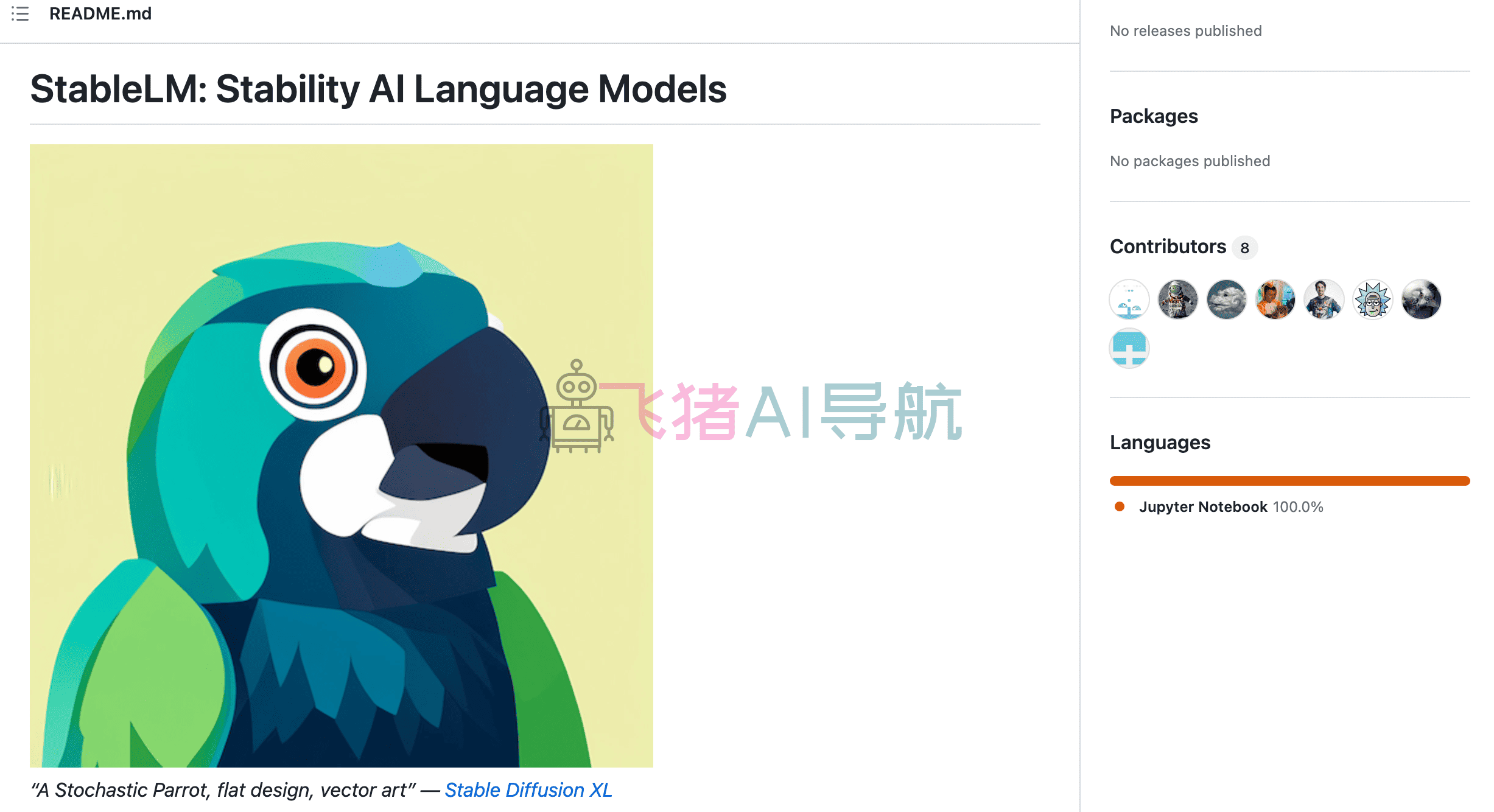Click the README.md file title
Screen dimensions: 1494x812
[x=100, y=14]
